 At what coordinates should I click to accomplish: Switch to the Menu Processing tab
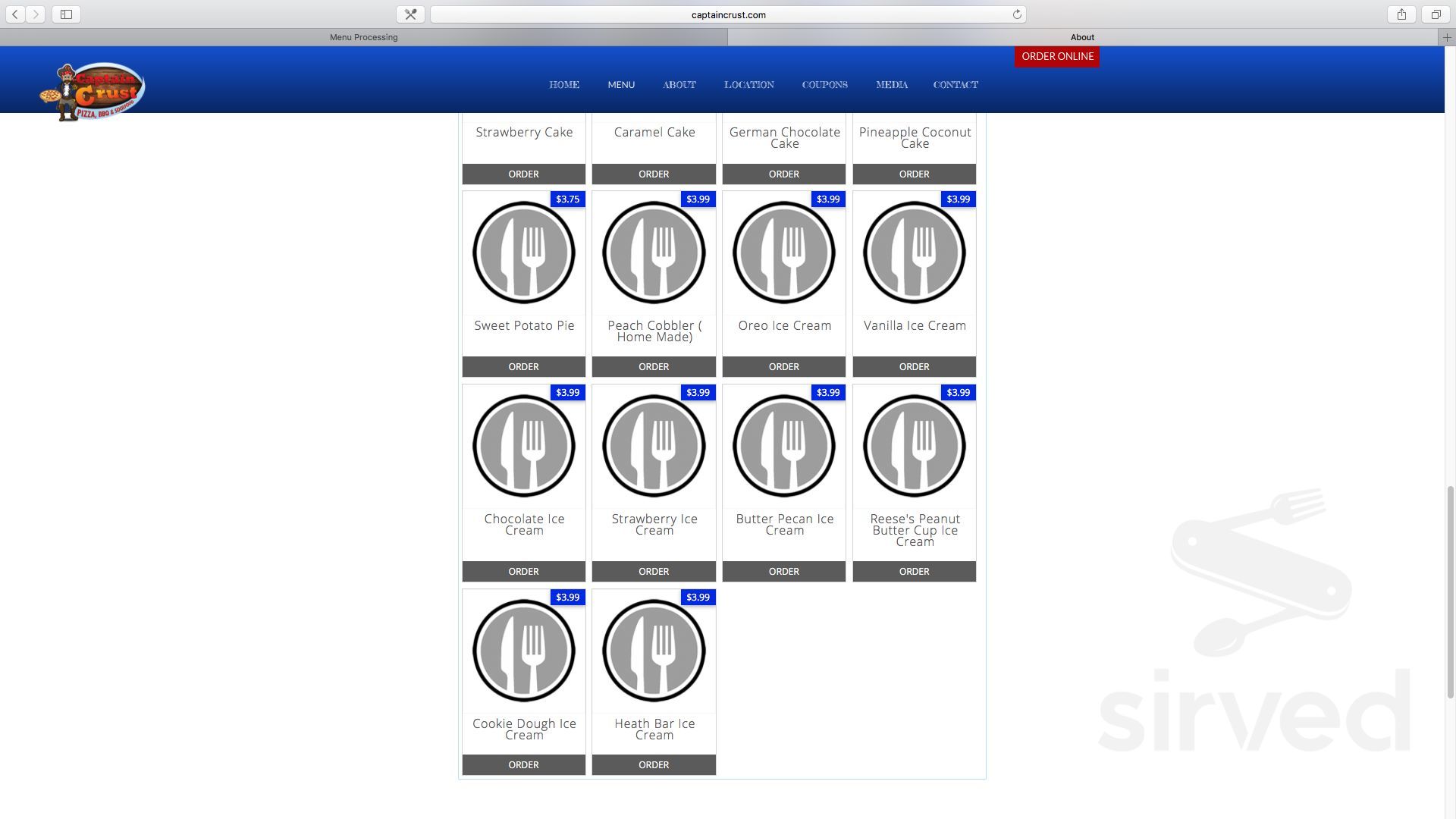coord(363,37)
